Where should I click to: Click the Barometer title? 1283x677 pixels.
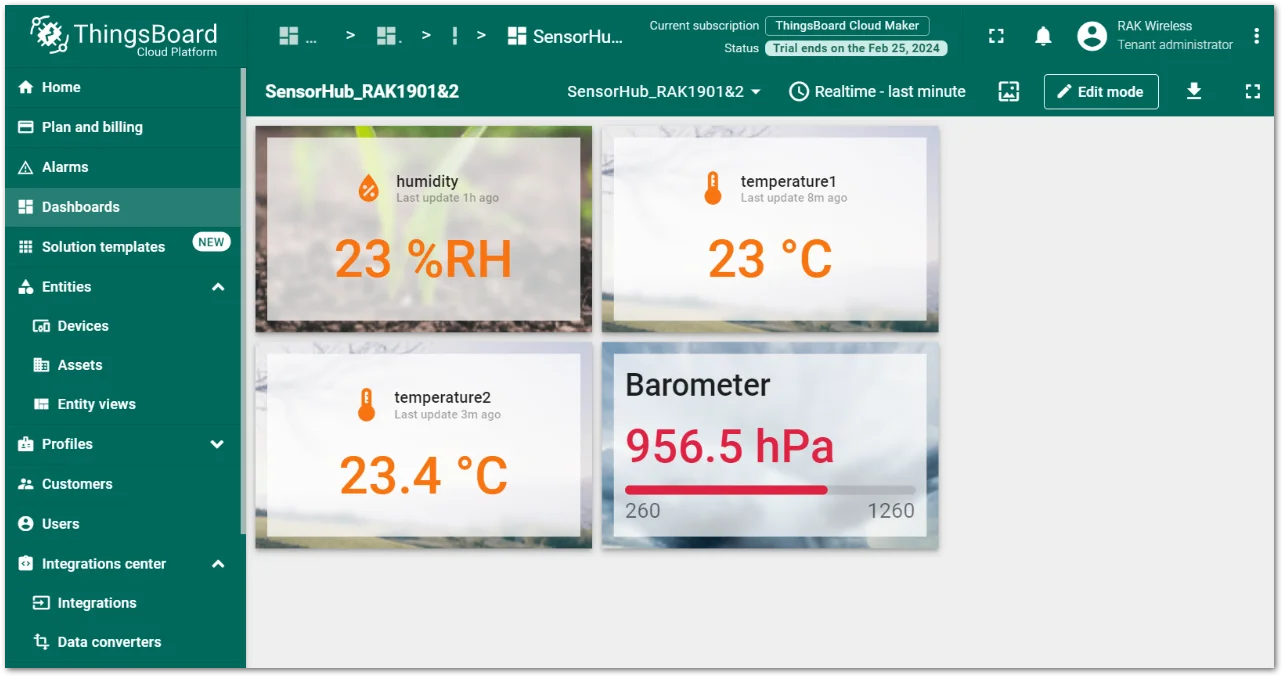[698, 385]
